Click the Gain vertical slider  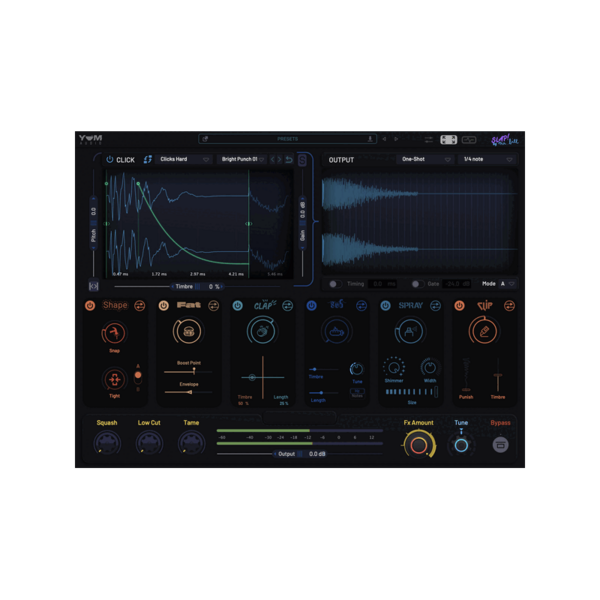click(302, 223)
